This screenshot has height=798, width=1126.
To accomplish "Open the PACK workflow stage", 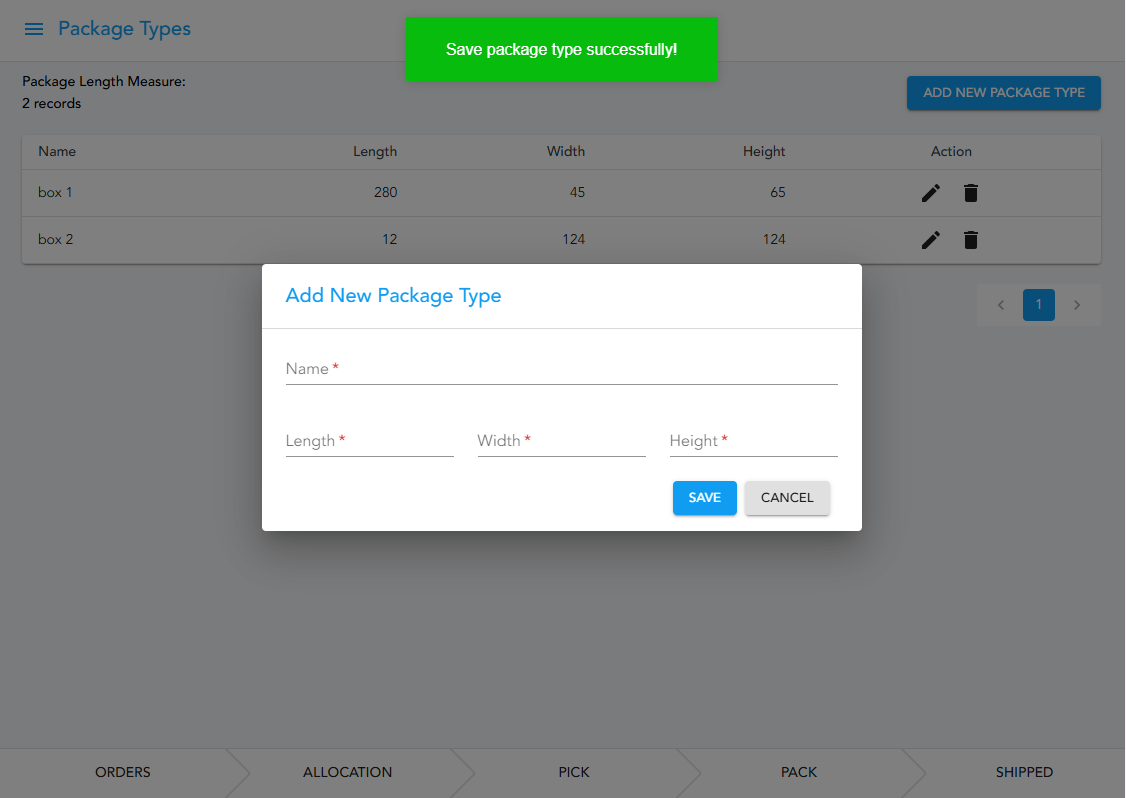I will tap(798, 772).
